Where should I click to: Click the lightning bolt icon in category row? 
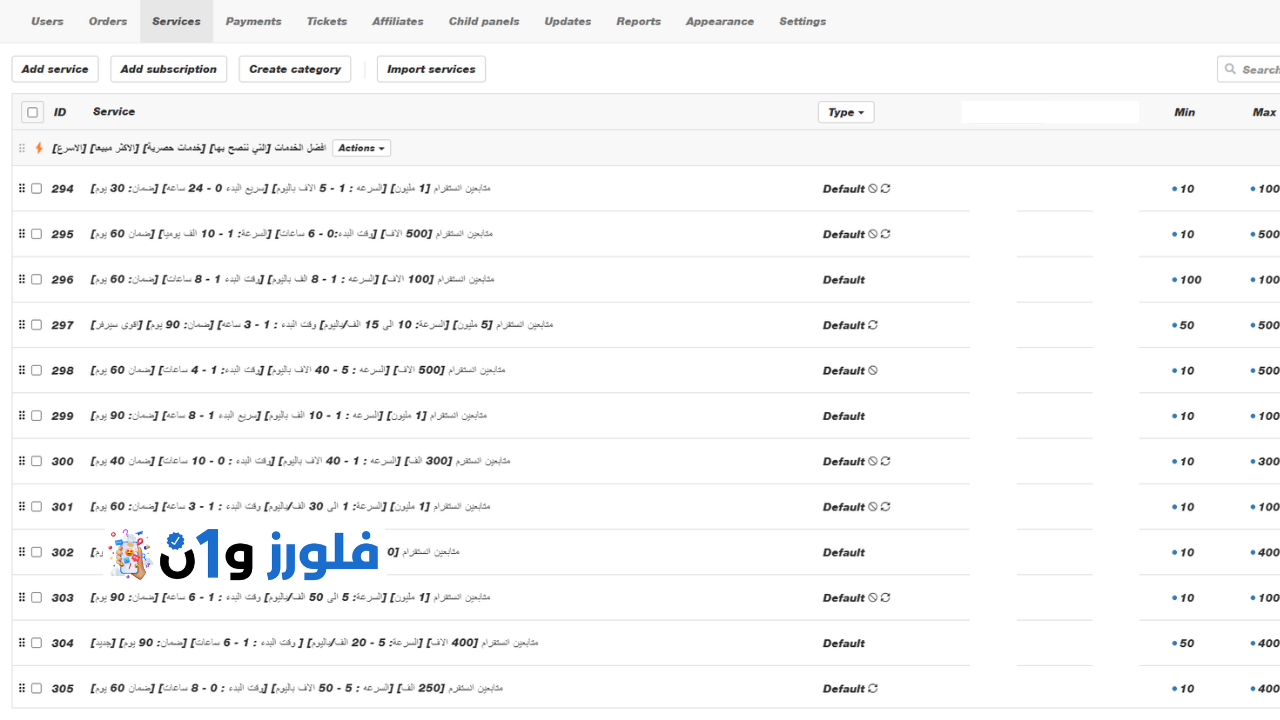point(39,148)
